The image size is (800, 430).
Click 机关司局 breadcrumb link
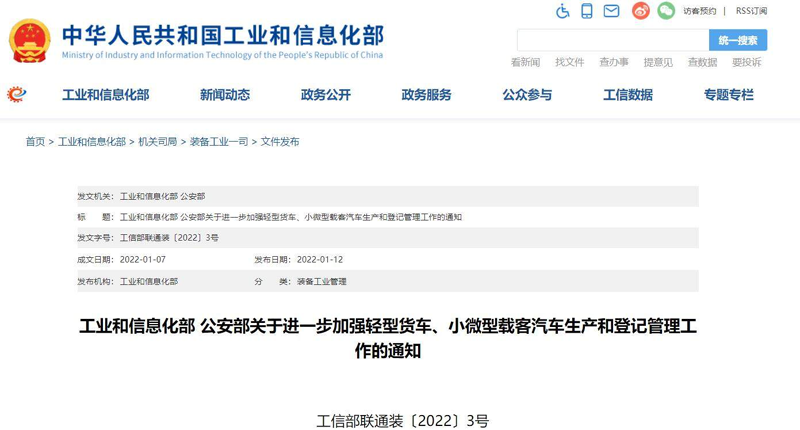tap(158, 142)
